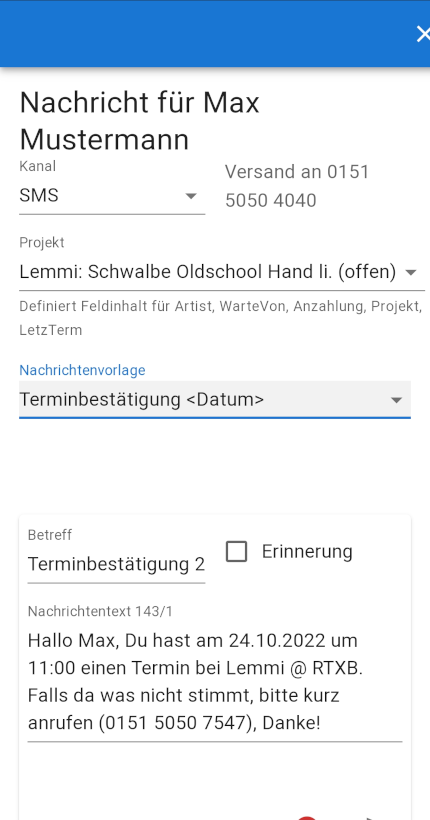
Task: Click the Kanal label above SMS
Action: [x=37, y=166]
